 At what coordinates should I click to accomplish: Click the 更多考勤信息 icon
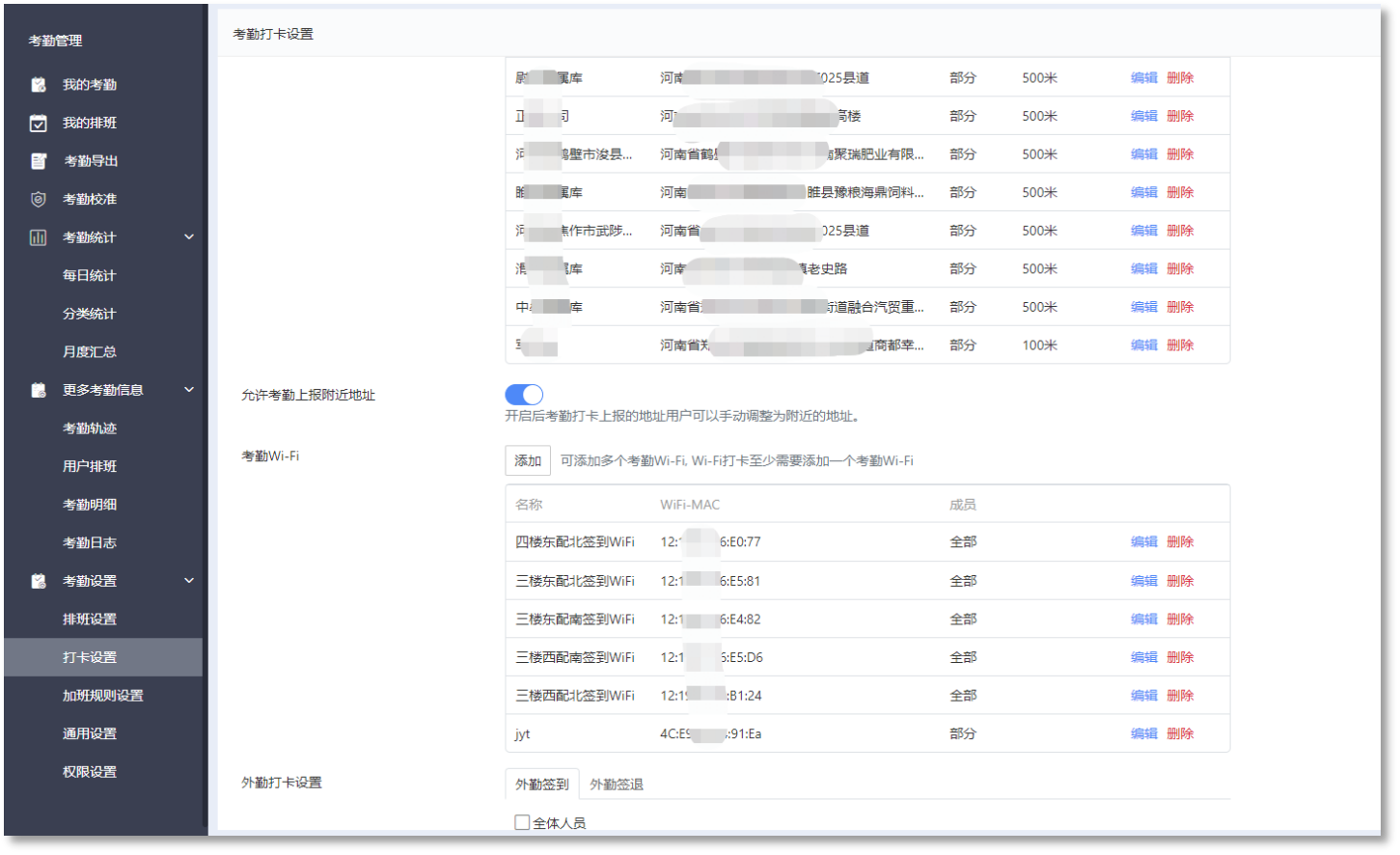click(39, 391)
